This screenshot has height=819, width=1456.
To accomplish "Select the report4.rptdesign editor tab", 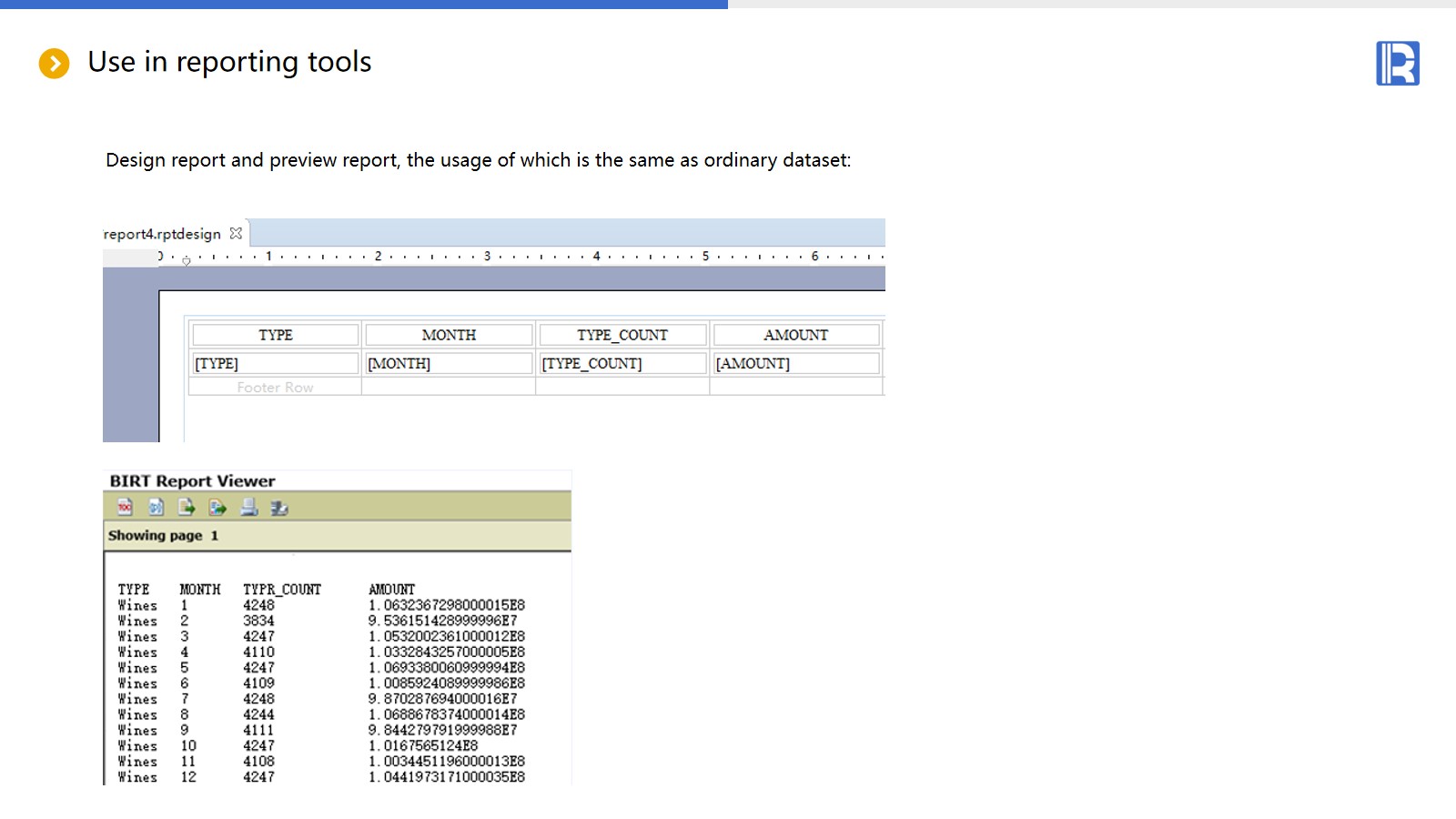I will click(x=162, y=234).
